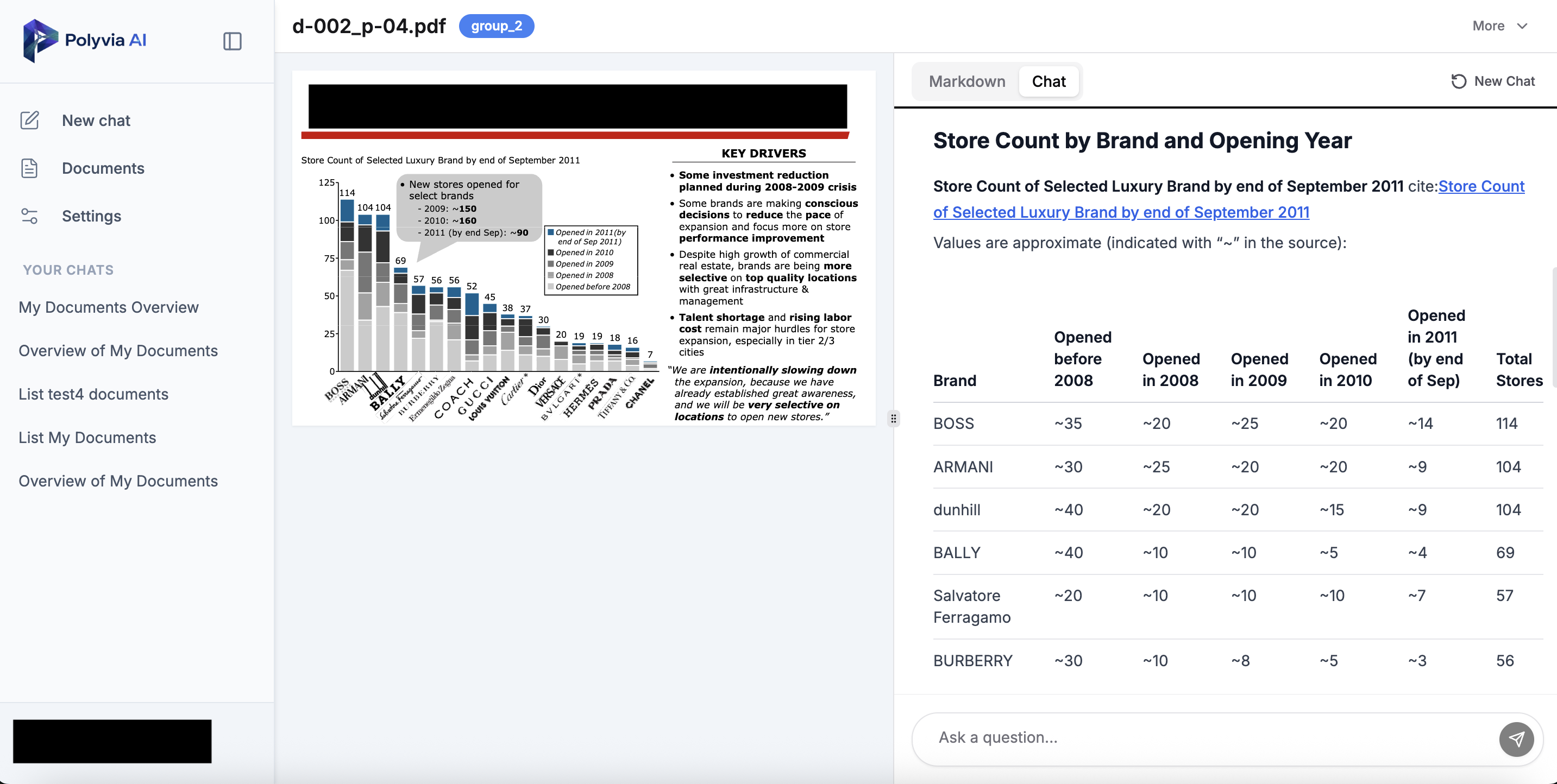The height and width of the screenshot is (784, 1557).
Task: Click the group_2 badge
Action: (496, 26)
